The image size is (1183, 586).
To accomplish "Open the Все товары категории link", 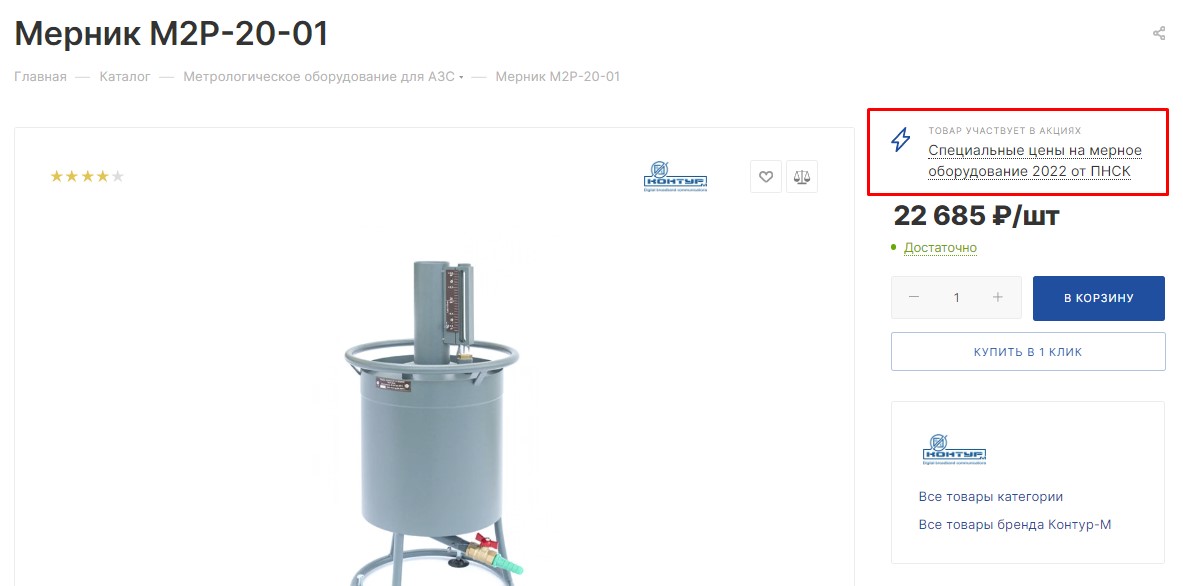I will click(x=991, y=497).
